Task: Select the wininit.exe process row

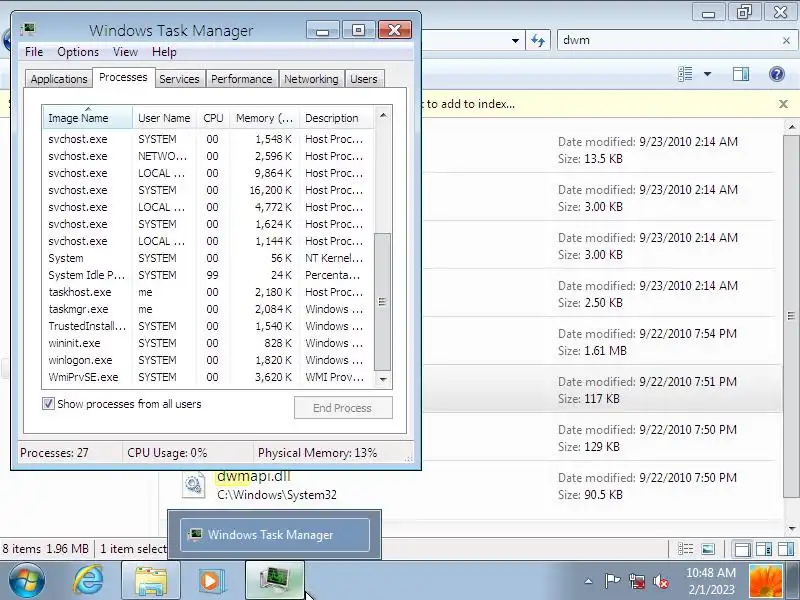Action: [208, 343]
